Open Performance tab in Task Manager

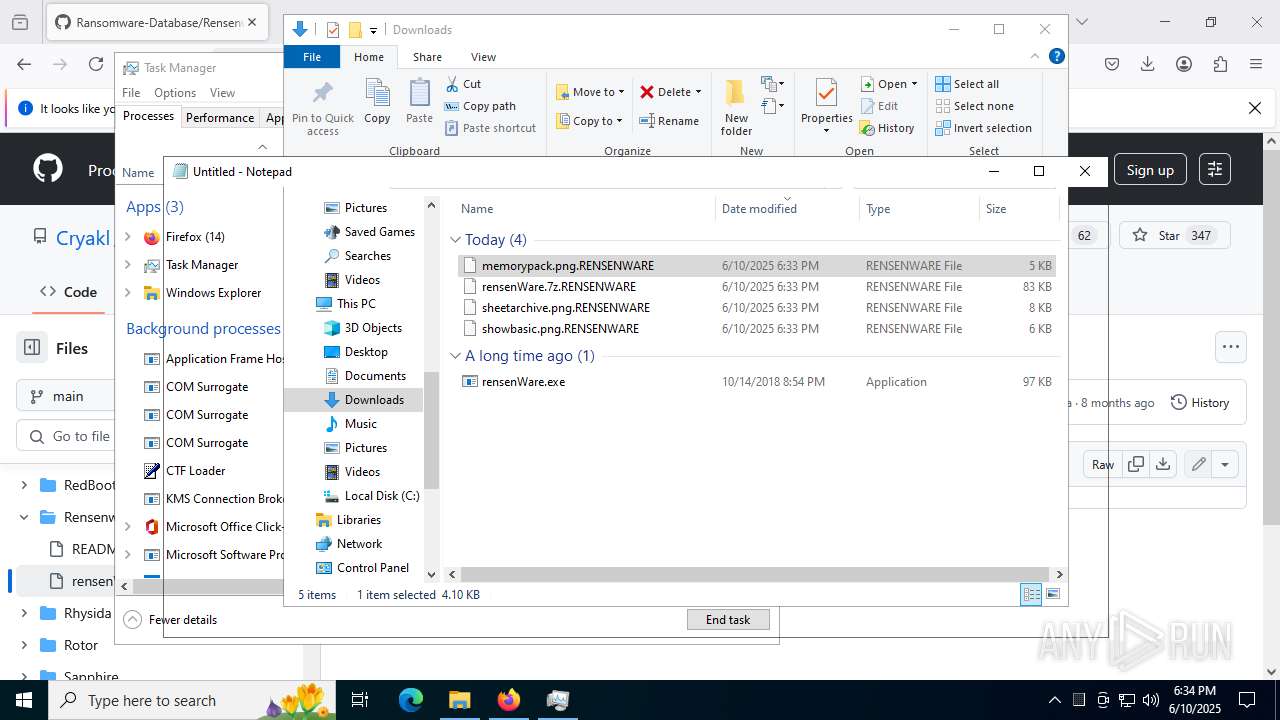pos(220,118)
